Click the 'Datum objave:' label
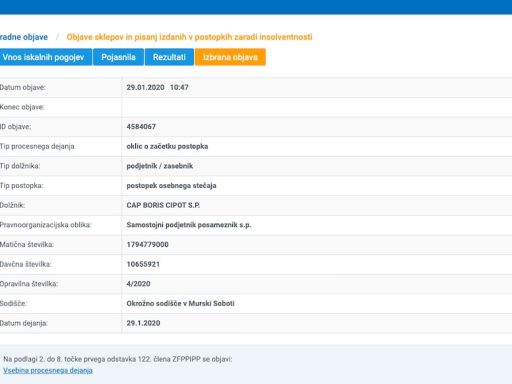Viewport: 512px width, 384px height. (23, 87)
